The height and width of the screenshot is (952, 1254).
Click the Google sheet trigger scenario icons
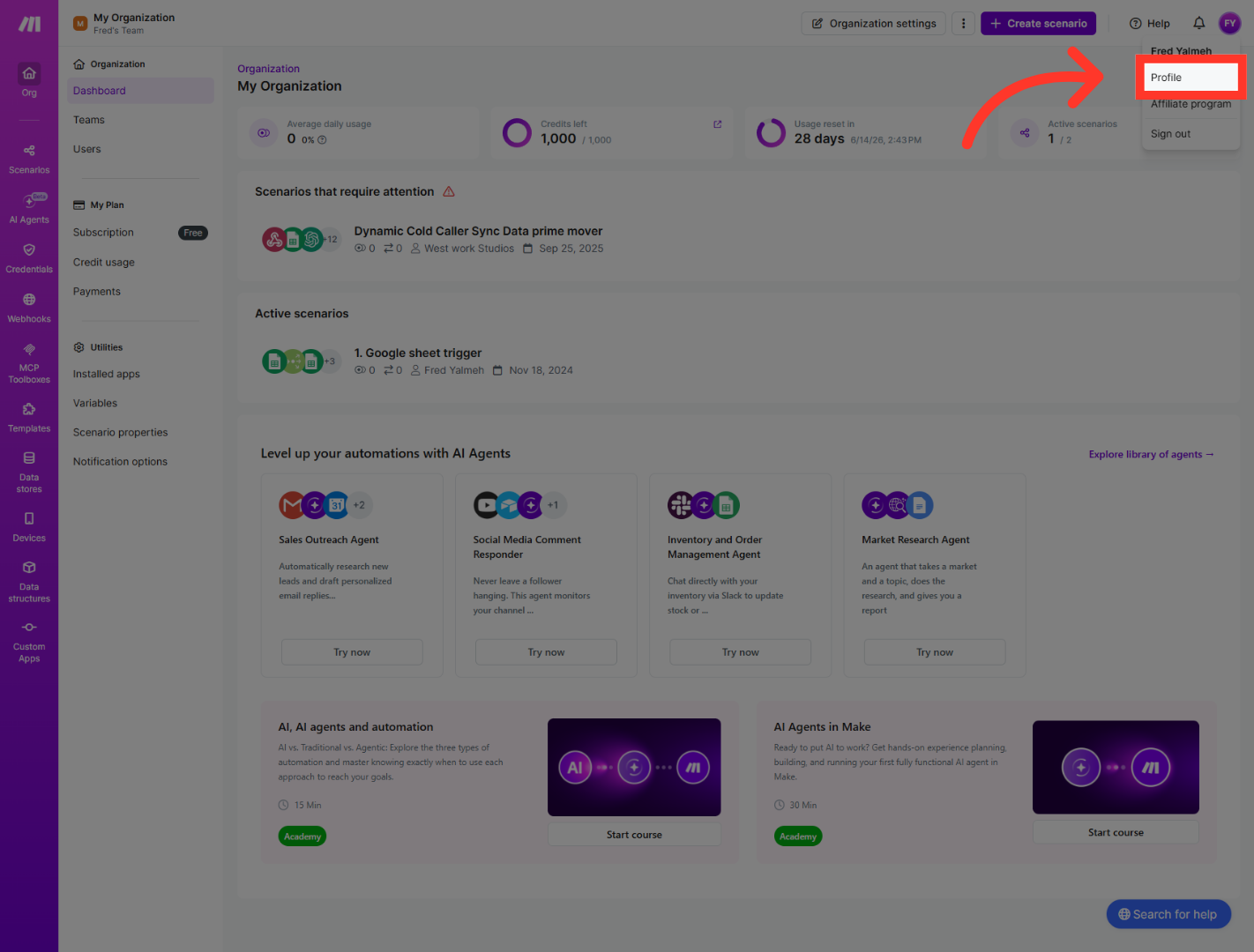tap(301, 361)
